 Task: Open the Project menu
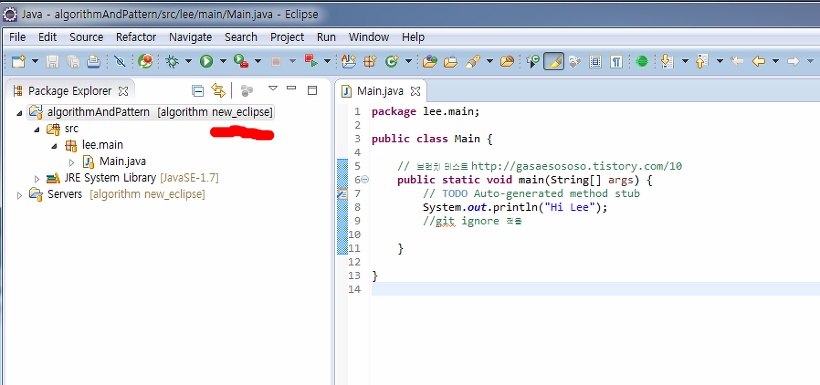pyautogui.click(x=287, y=37)
